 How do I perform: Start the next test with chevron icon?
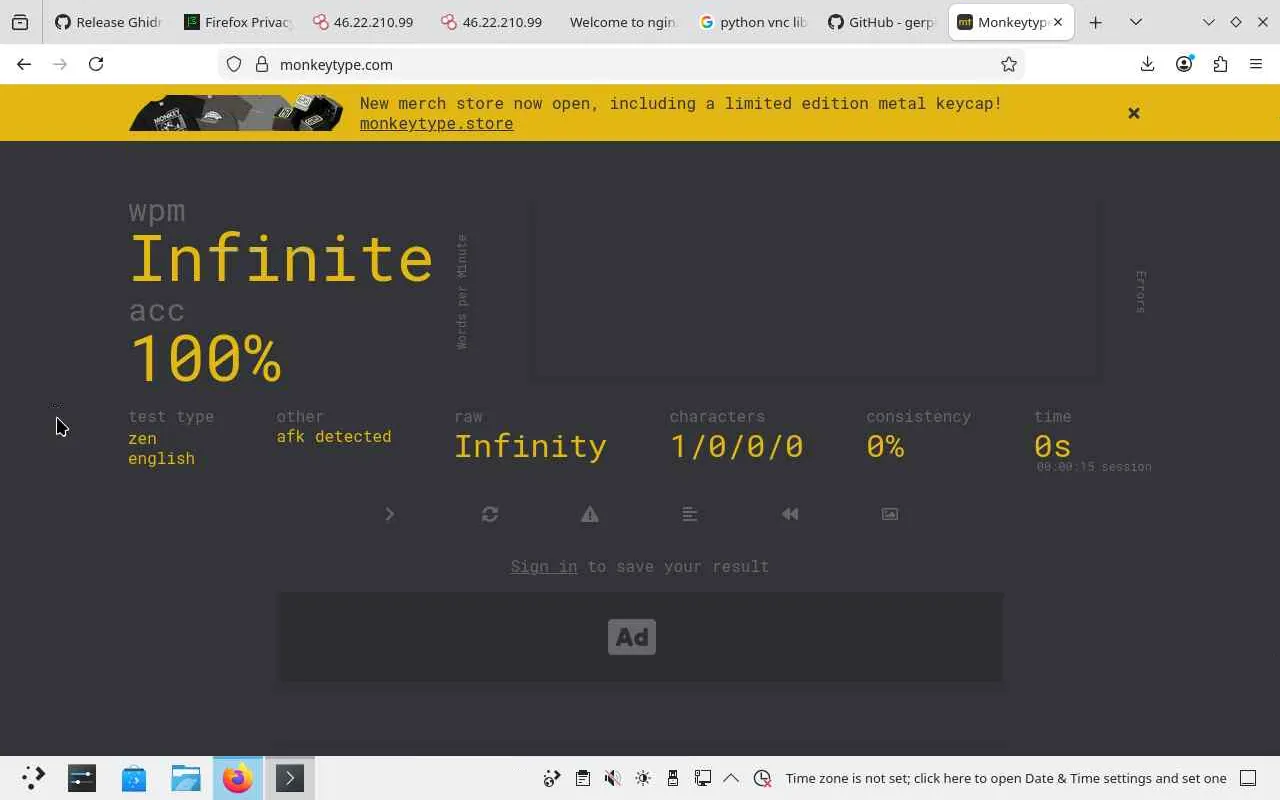tap(390, 514)
